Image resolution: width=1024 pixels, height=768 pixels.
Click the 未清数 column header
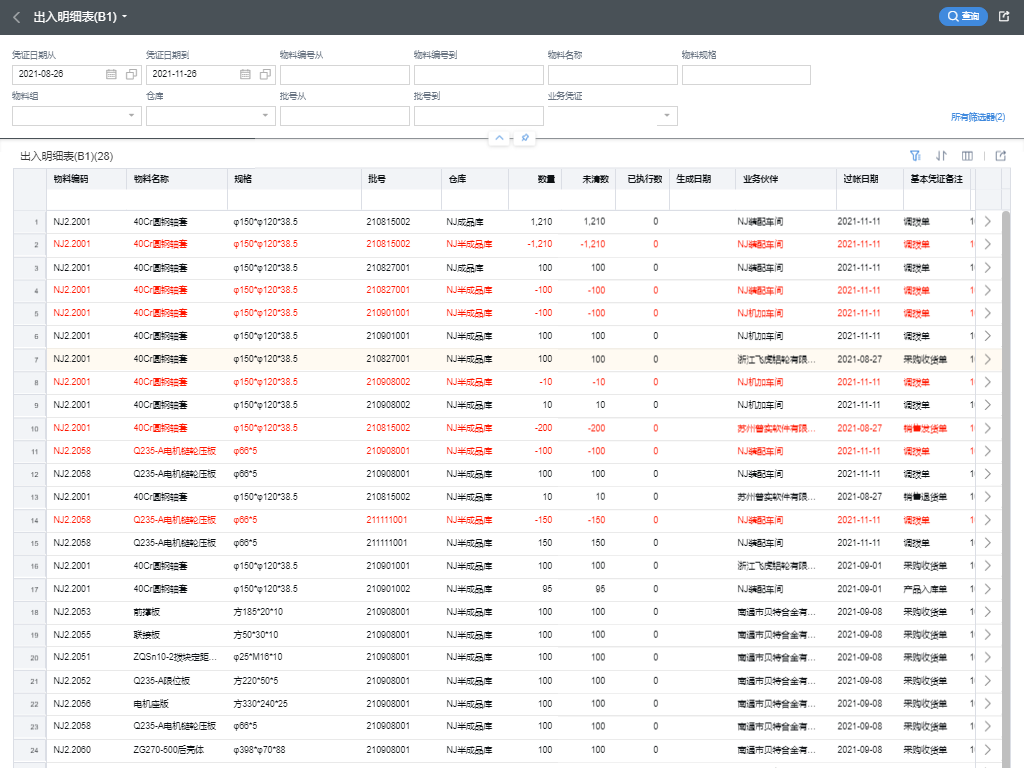[x=588, y=179]
